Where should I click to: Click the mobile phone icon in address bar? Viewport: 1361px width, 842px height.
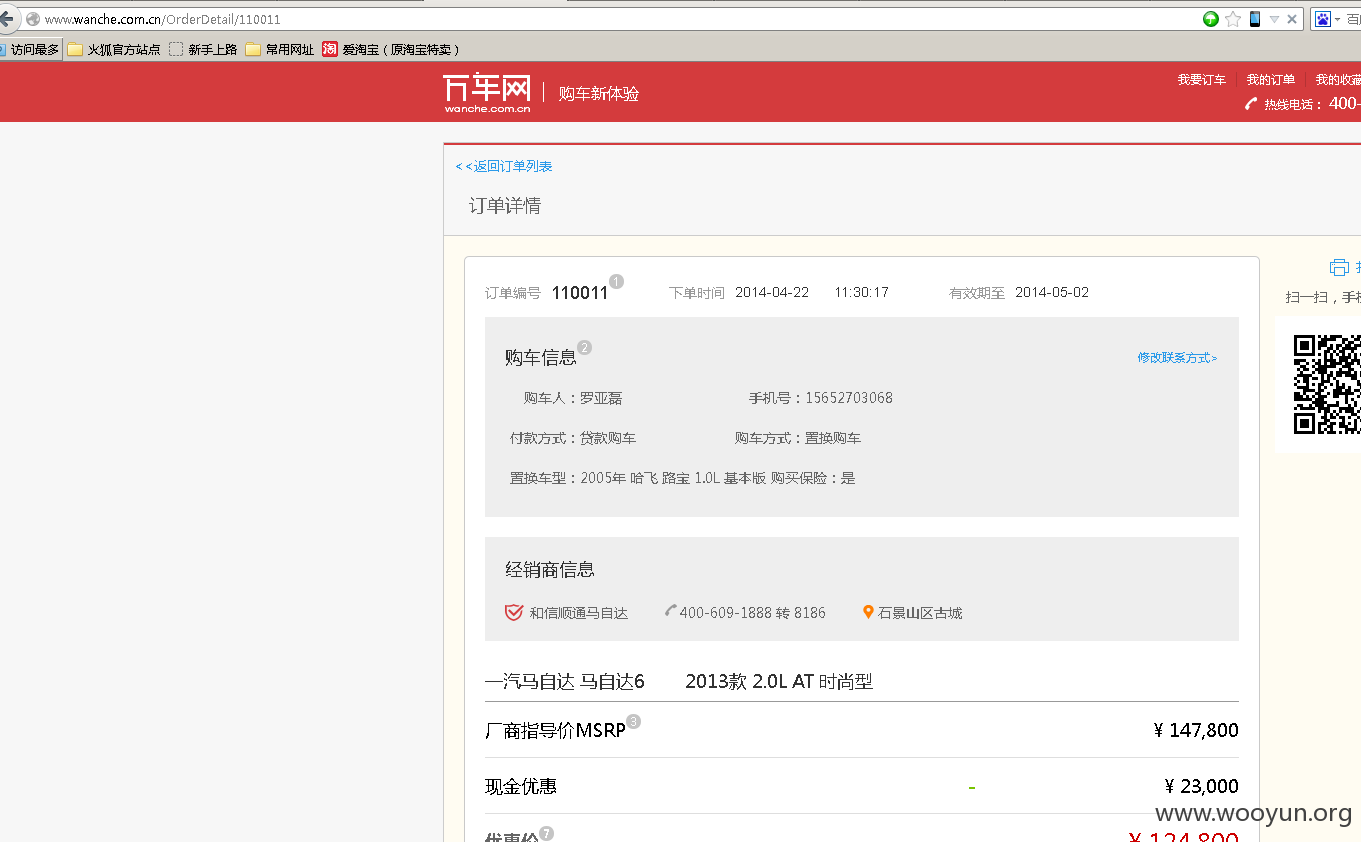point(1255,19)
